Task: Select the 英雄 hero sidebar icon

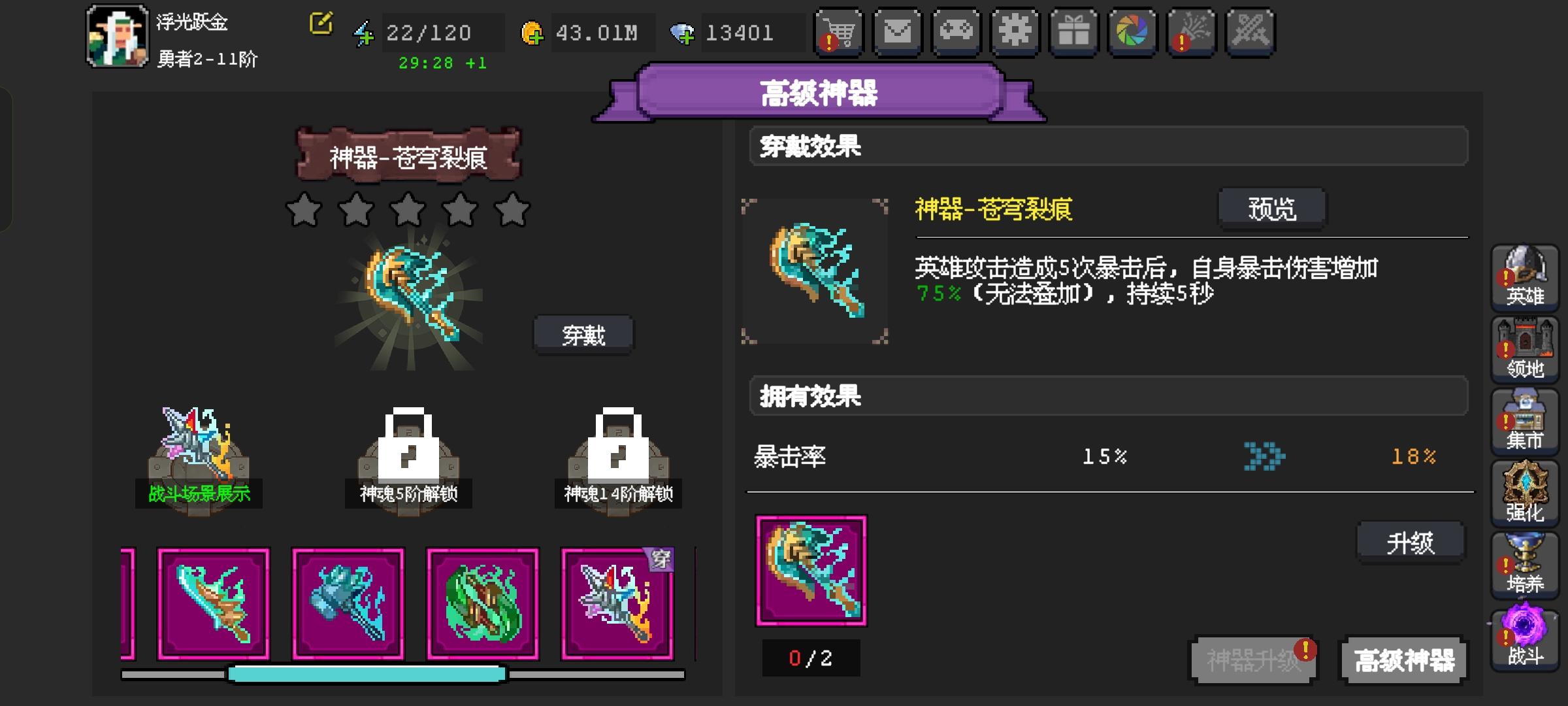Action: (x=1525, y=277)
